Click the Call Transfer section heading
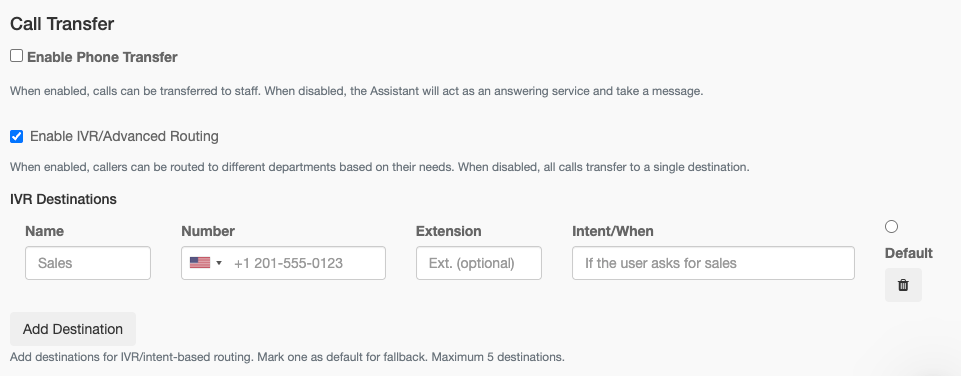Image resolution: width=961 pixels, height=376 pixels. [x=62, y=24]
